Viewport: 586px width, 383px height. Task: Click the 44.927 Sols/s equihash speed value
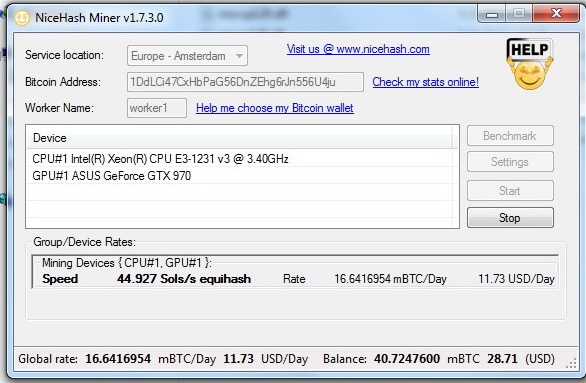pos(183,279)
